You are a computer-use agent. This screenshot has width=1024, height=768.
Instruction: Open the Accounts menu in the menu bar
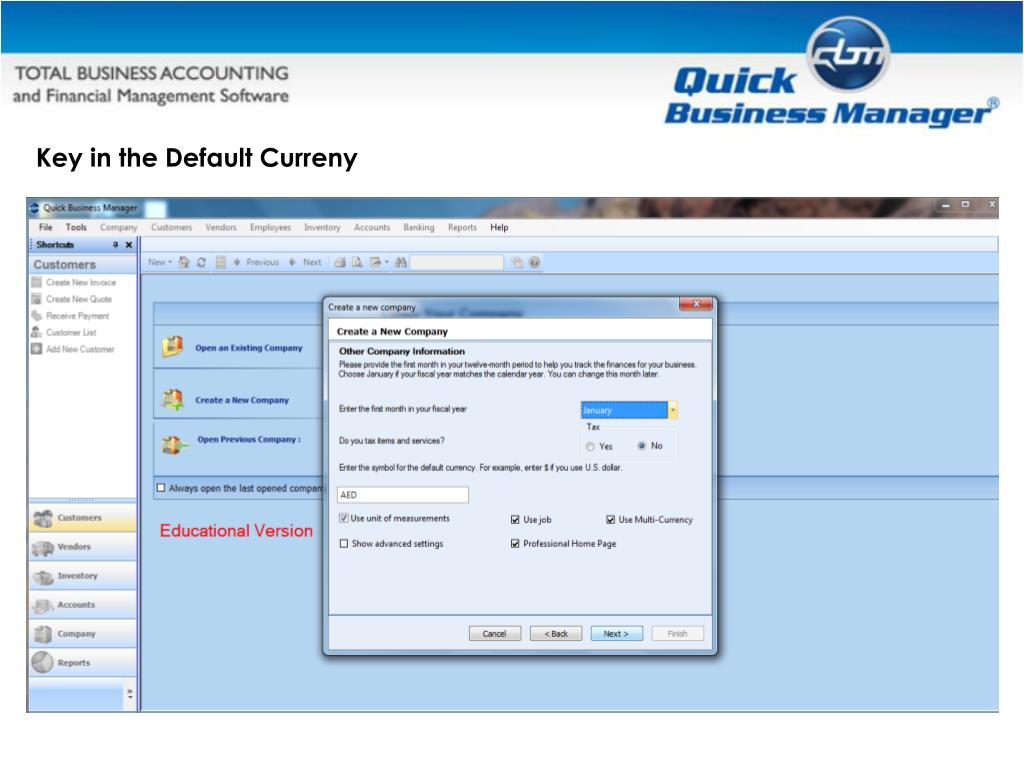click(372, 227)
